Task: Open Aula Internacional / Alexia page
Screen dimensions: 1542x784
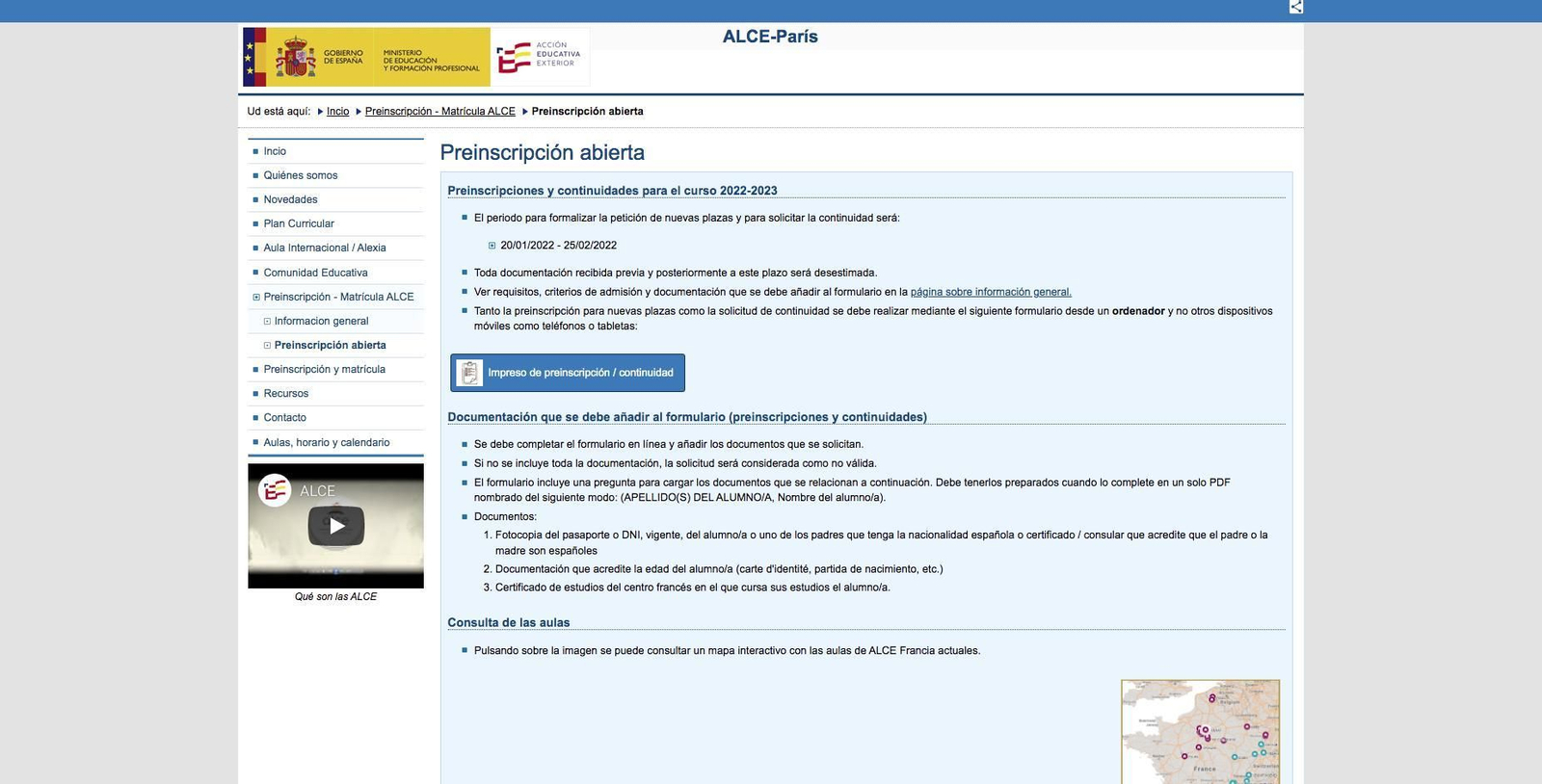Action: 325,248
